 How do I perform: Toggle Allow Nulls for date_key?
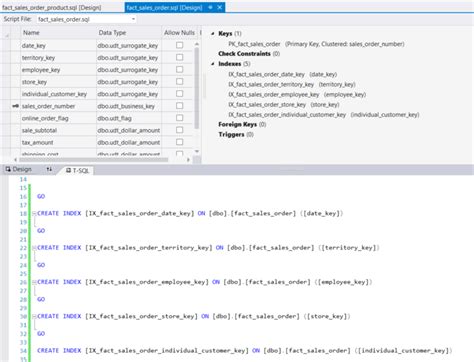(x=179, y=45)
